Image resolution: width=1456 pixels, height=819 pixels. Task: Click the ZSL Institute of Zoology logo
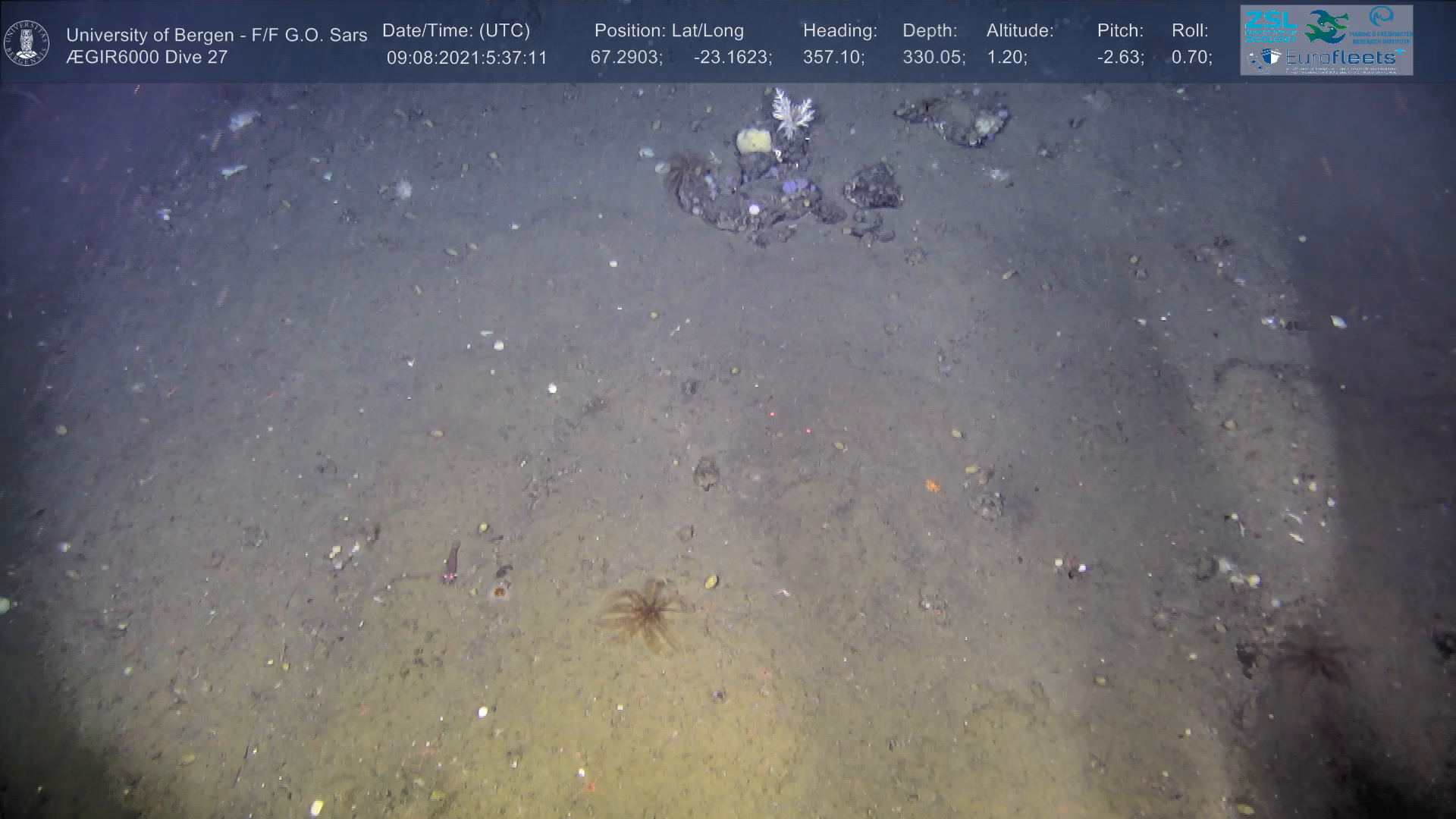1270,27
